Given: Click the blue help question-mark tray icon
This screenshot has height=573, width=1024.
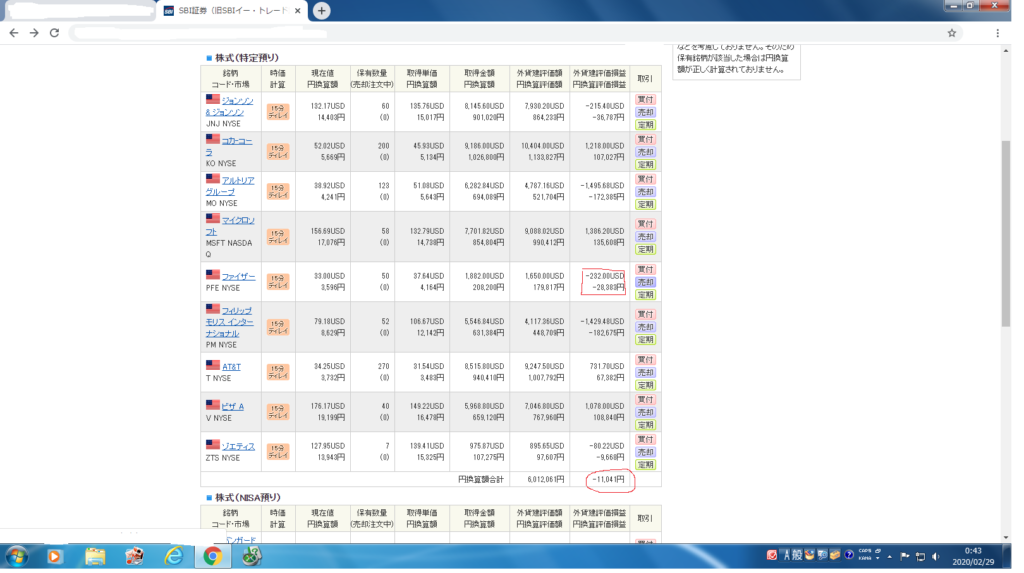Looking at the screenshot, I should click(849, 555).
